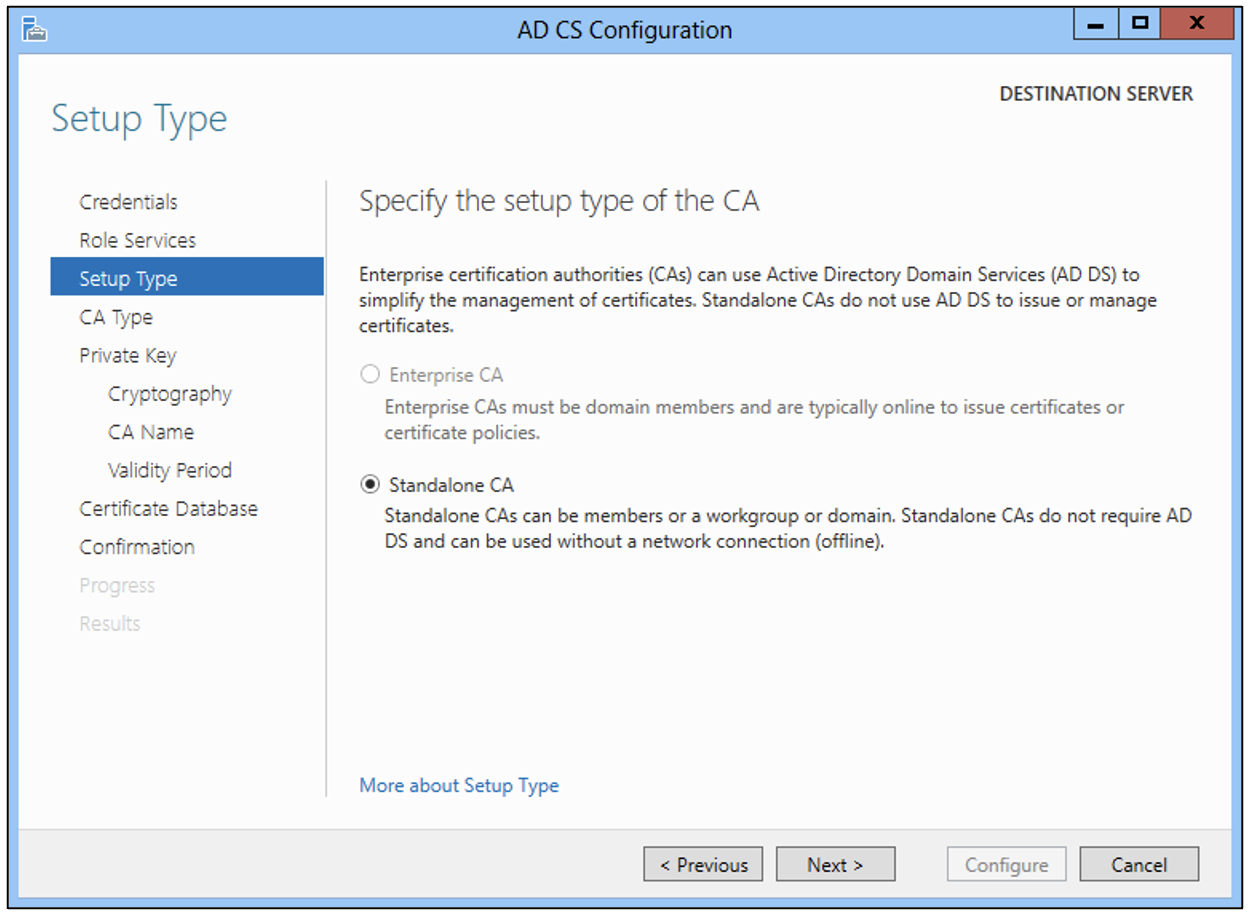Maximize the AD CS Configuration window
The height and width of the screenshot is (916, 1248).
(x=1139, y=24)
